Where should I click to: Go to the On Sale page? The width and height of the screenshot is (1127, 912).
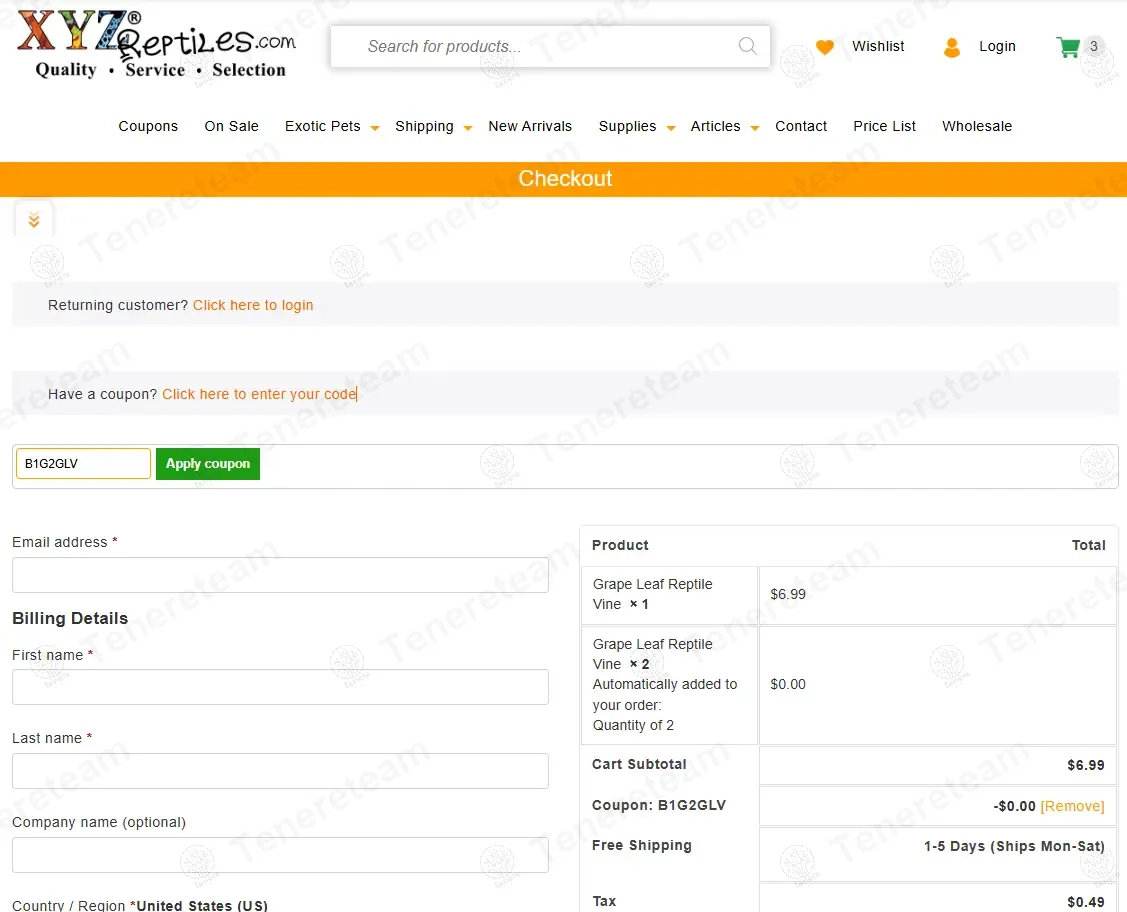click(231, 126)
